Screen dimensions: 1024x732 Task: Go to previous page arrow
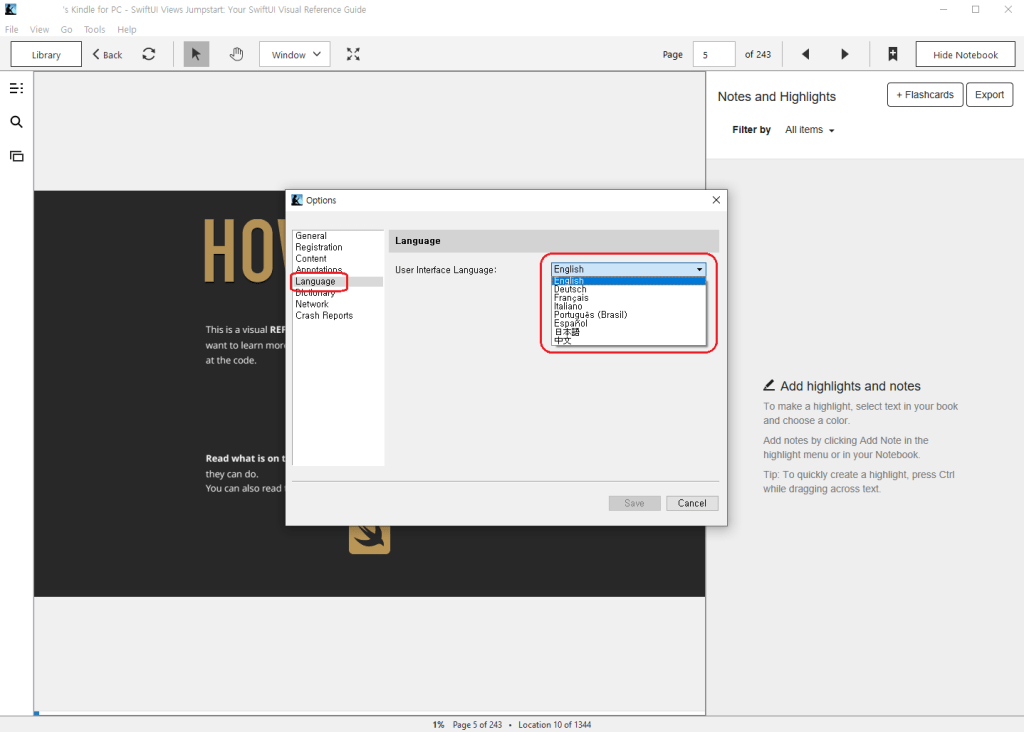[x=806, y=54]
